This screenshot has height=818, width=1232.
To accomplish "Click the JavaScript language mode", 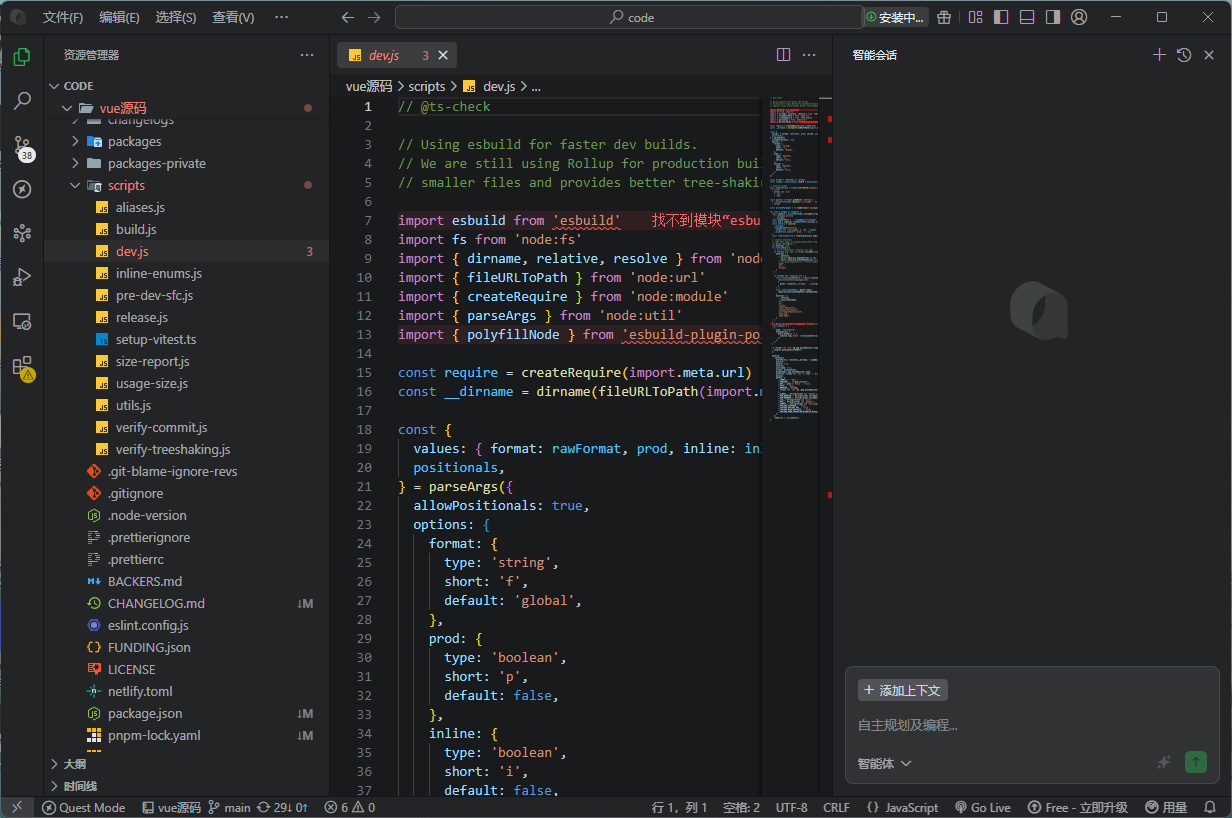I will click(x=902, y=807).
